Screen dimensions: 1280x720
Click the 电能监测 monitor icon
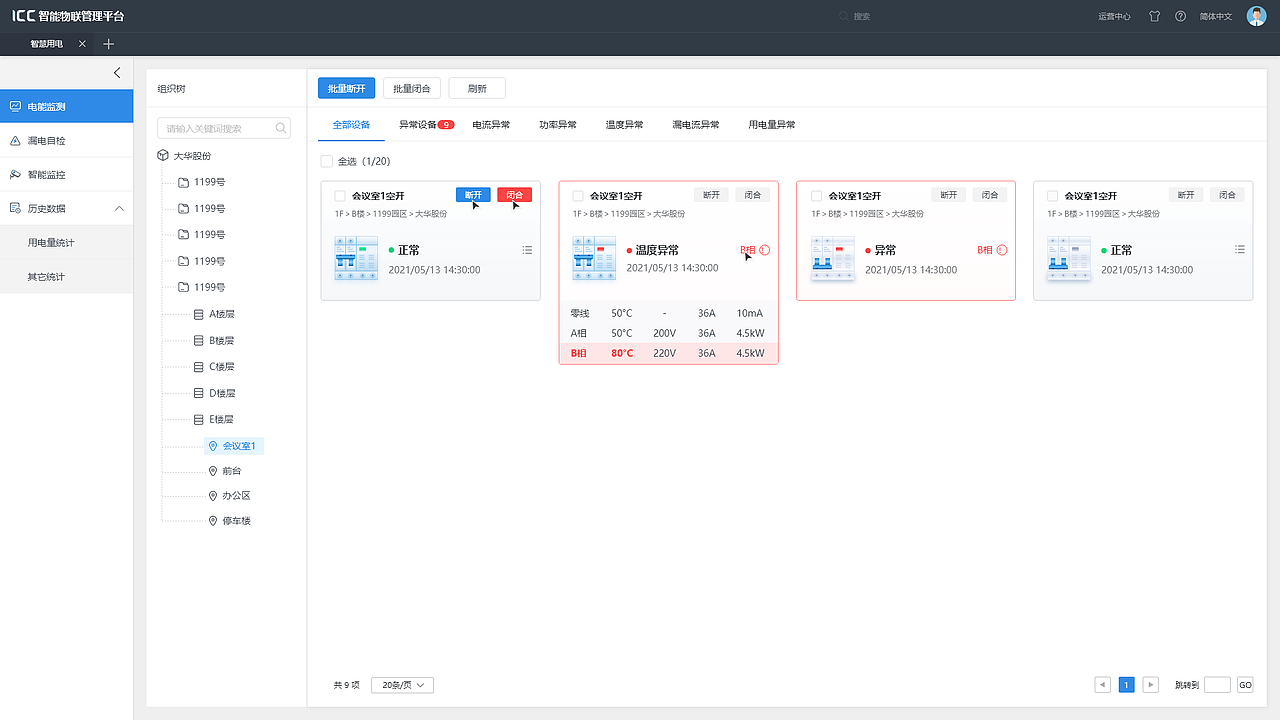(15, 106)
